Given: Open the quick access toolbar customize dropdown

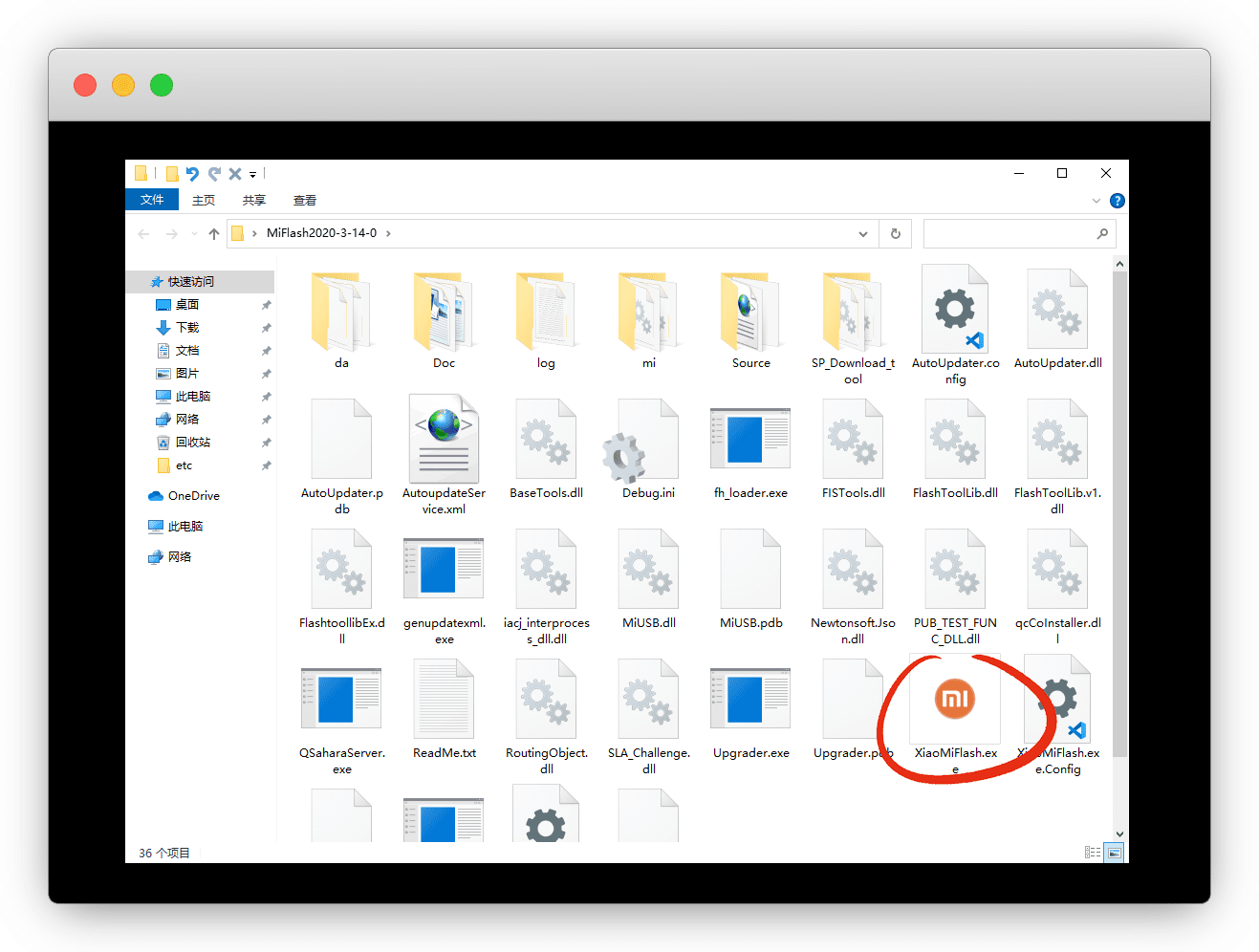Looking at the screenshot, I should click(x=253, y=175).
